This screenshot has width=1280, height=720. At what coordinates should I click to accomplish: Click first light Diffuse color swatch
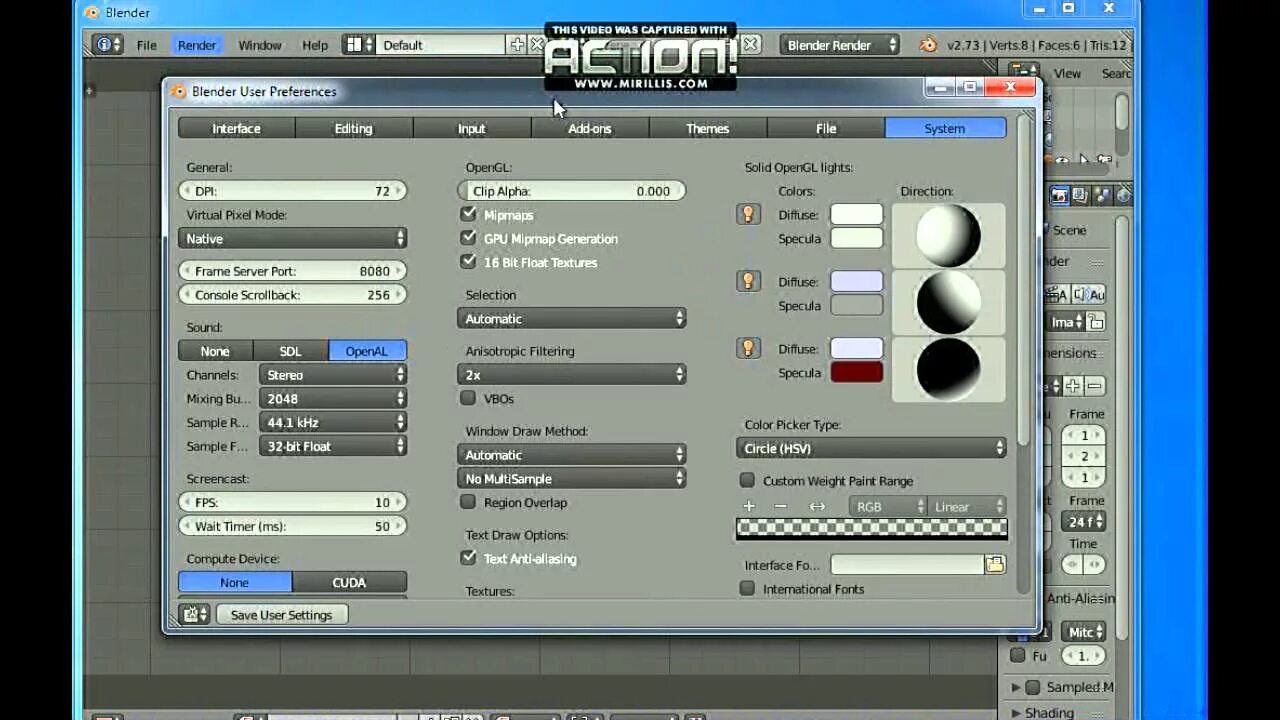click(x=857, y=214)
